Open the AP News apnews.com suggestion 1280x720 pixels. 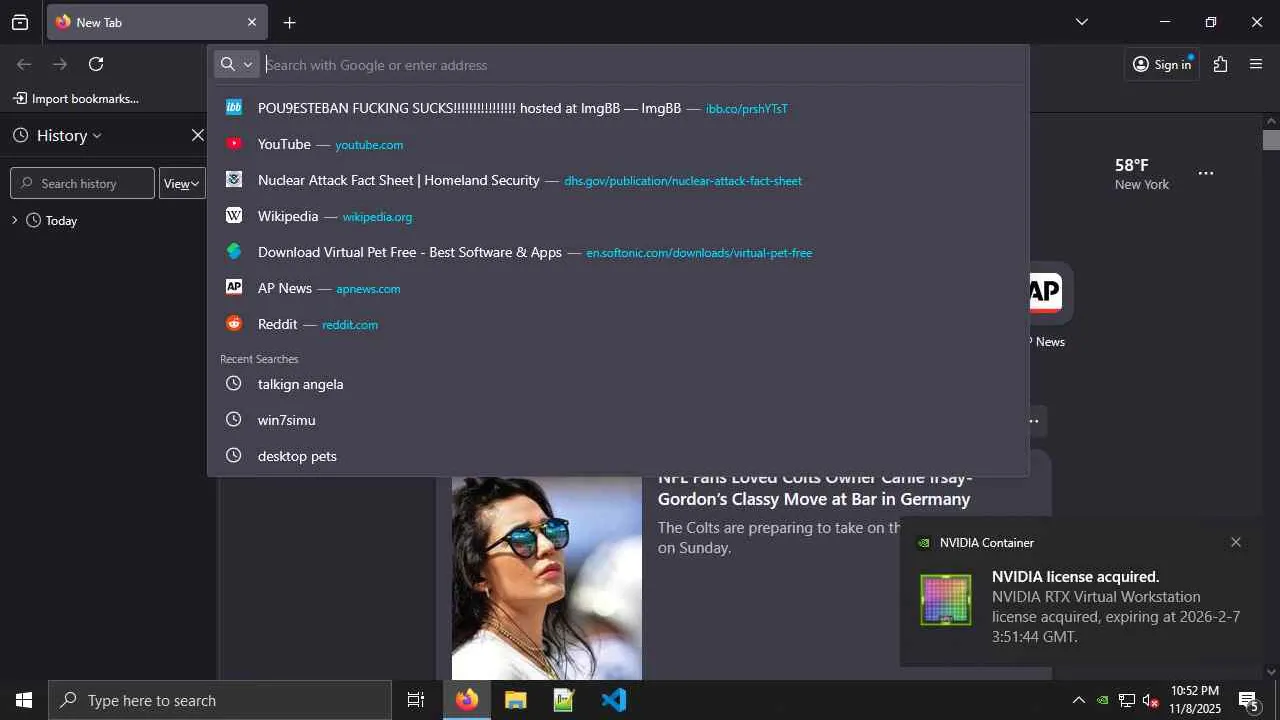click(618, 288)
